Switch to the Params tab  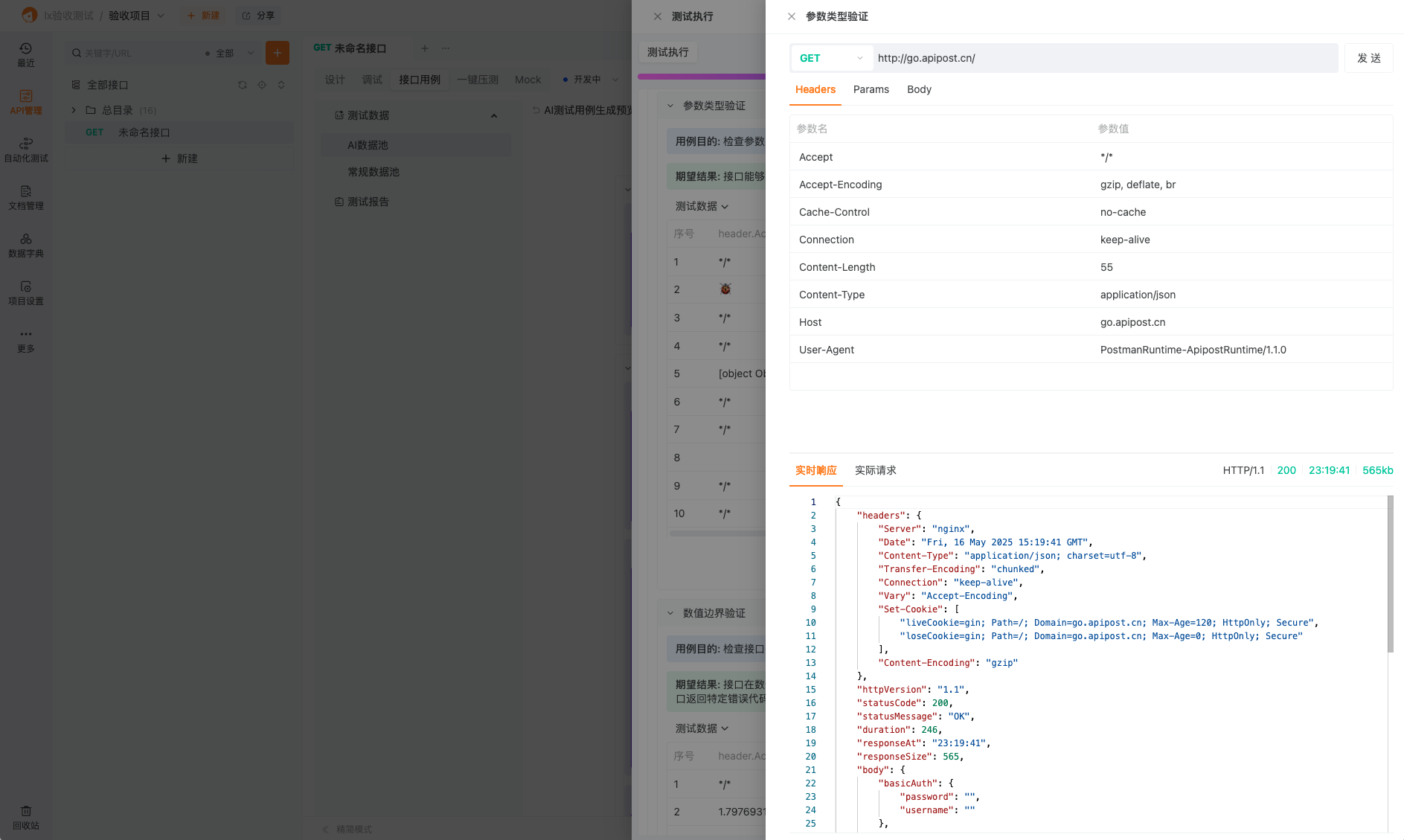871,89
